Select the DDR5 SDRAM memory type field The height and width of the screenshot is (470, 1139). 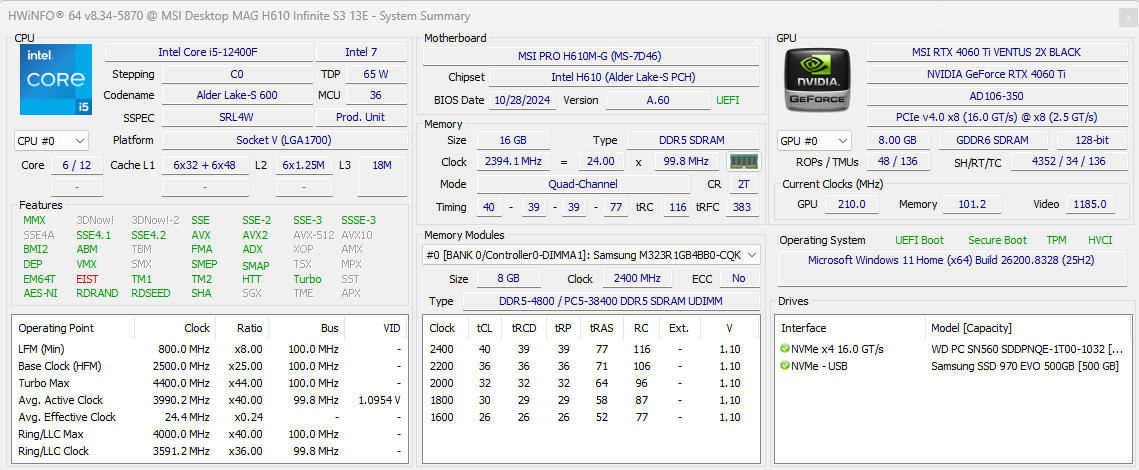(693, 140)
